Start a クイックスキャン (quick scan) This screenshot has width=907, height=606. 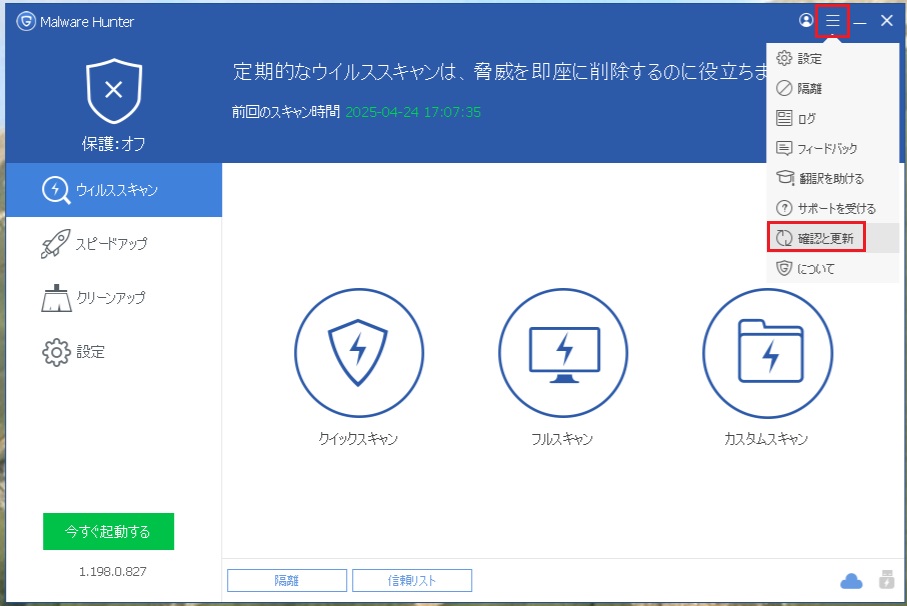(x=359, y=353)
